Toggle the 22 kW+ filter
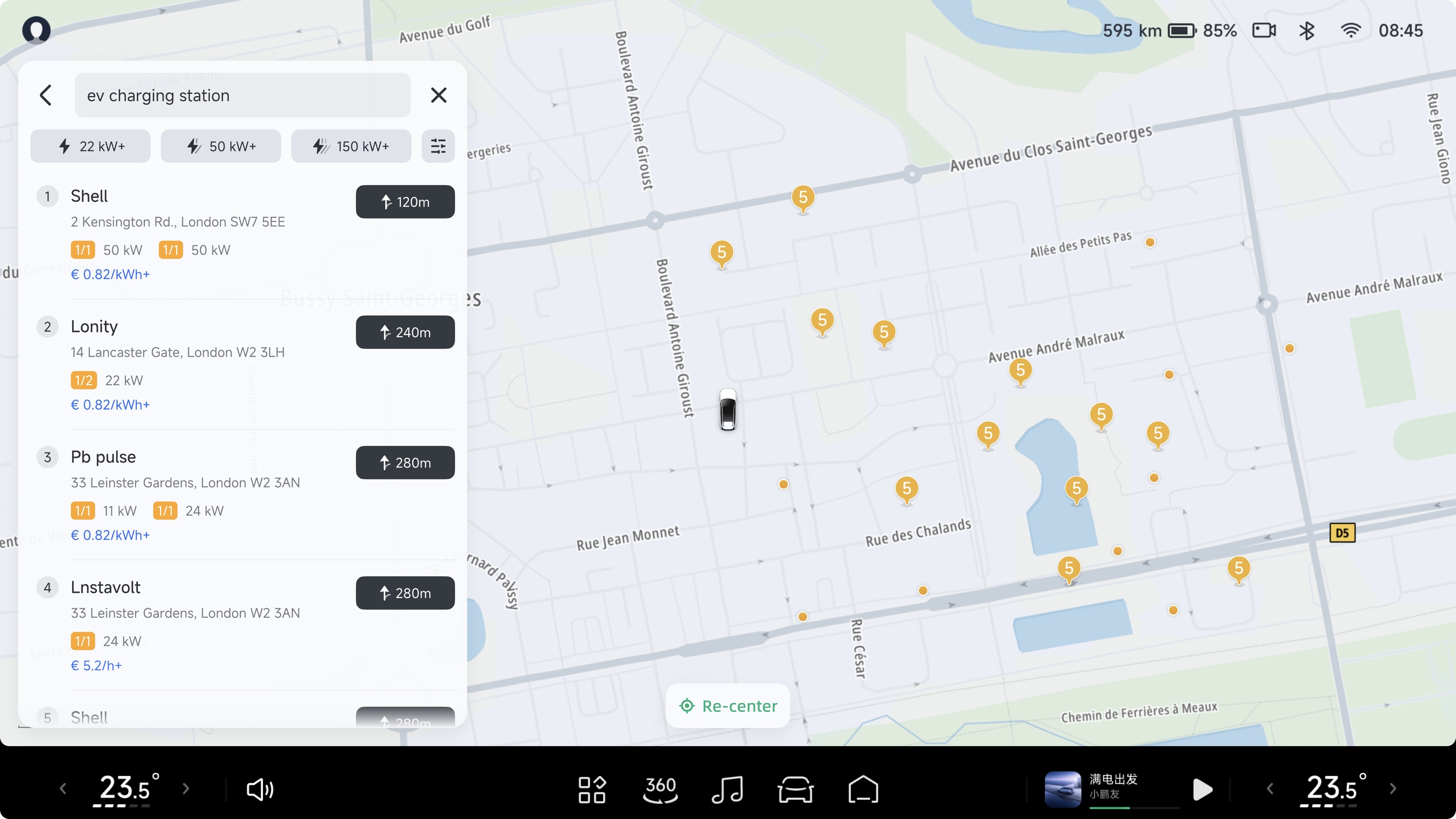Viewport: 1456px width, 819px height. 90,146
